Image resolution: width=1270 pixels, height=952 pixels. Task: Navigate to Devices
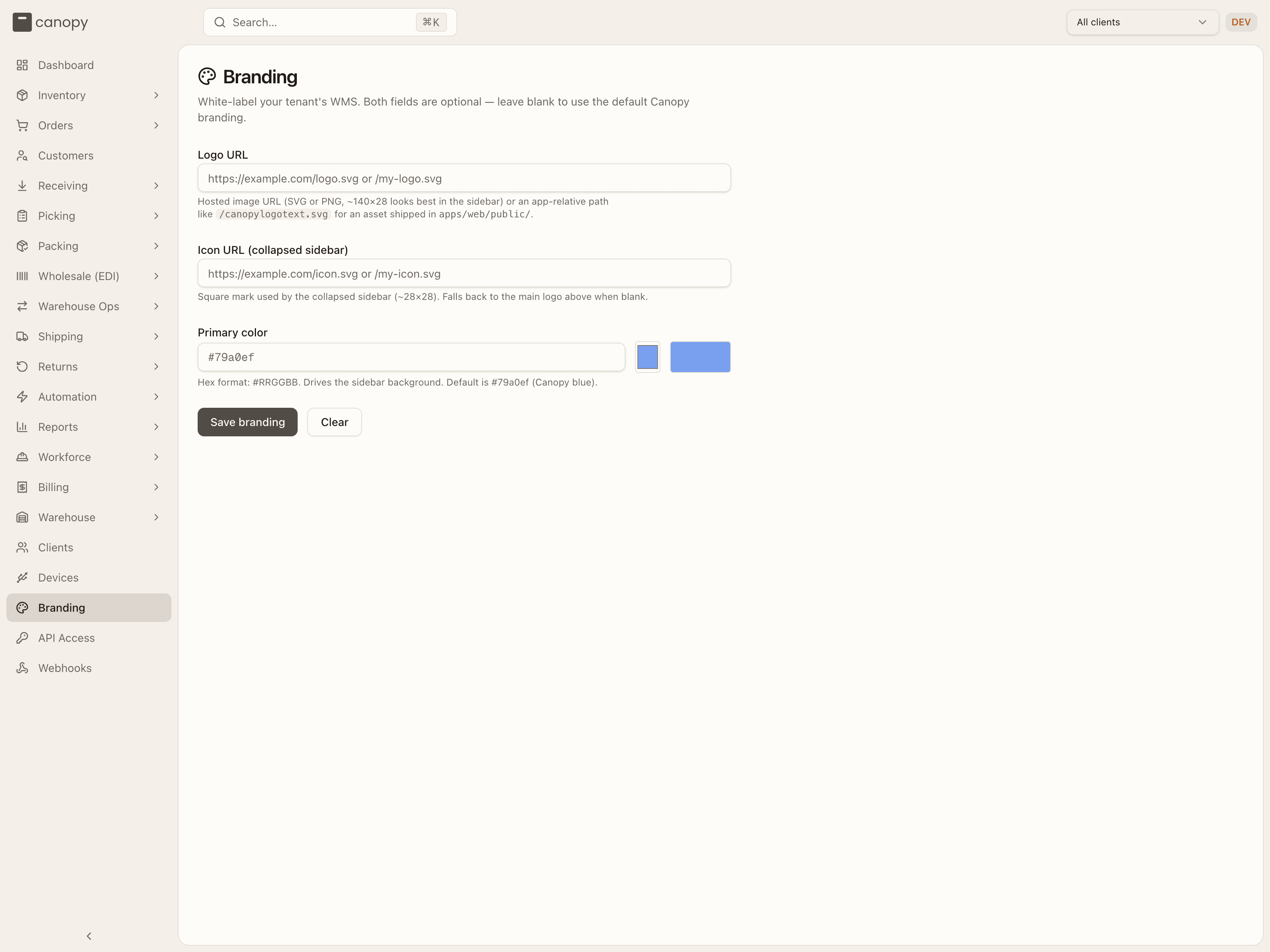point(89,577)
